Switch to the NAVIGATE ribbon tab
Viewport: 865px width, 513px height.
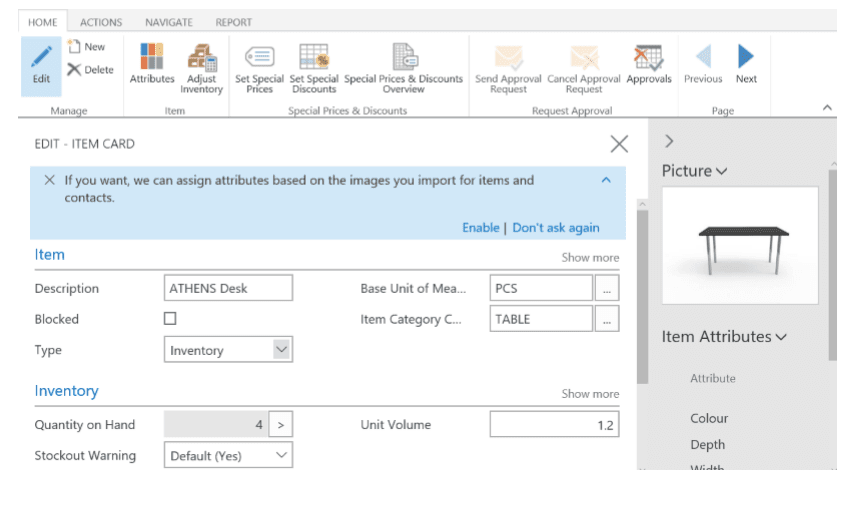[169, 22]
